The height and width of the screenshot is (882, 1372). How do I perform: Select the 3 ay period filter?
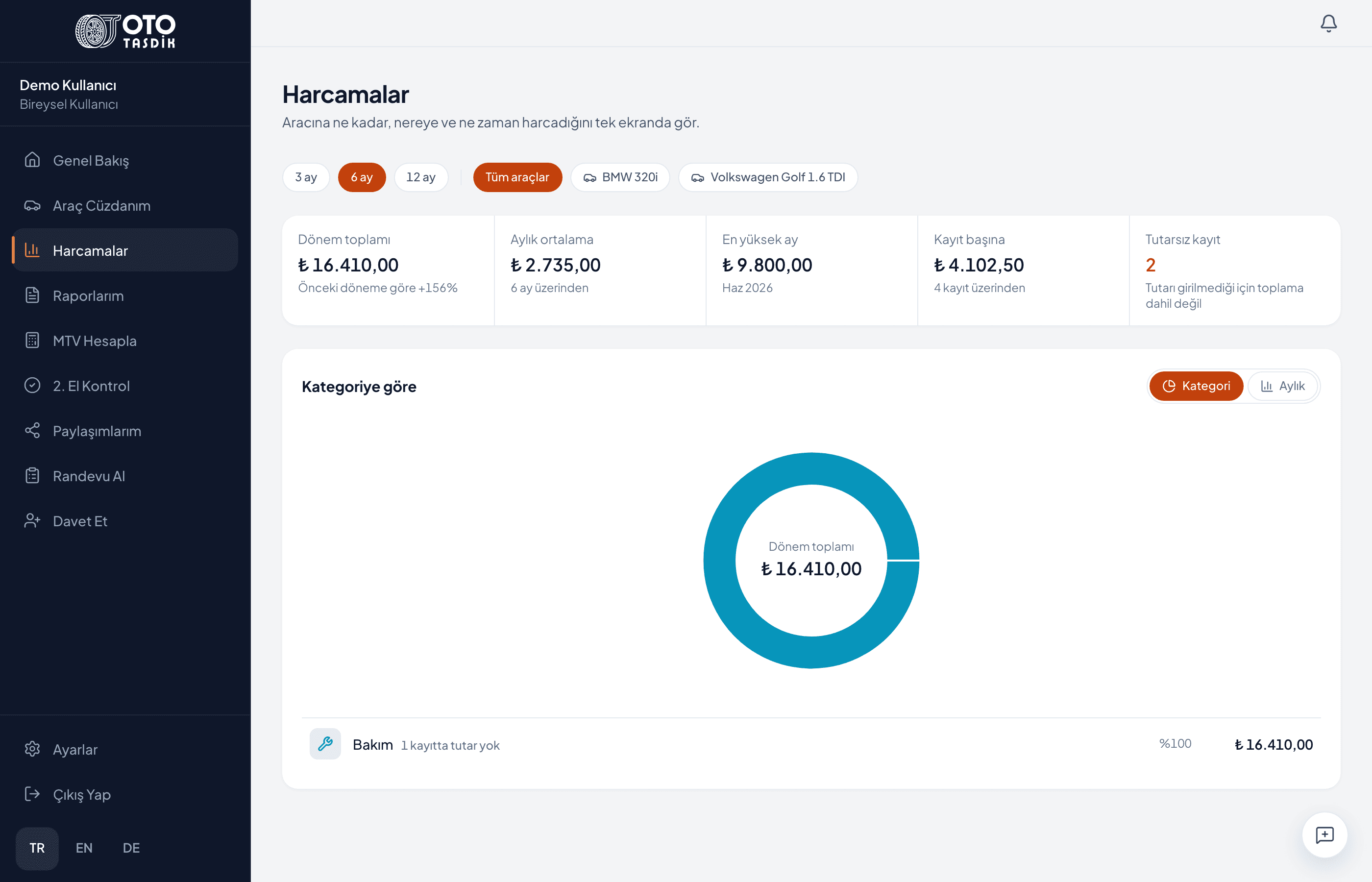pyautogui.click(x=306, y=177)
